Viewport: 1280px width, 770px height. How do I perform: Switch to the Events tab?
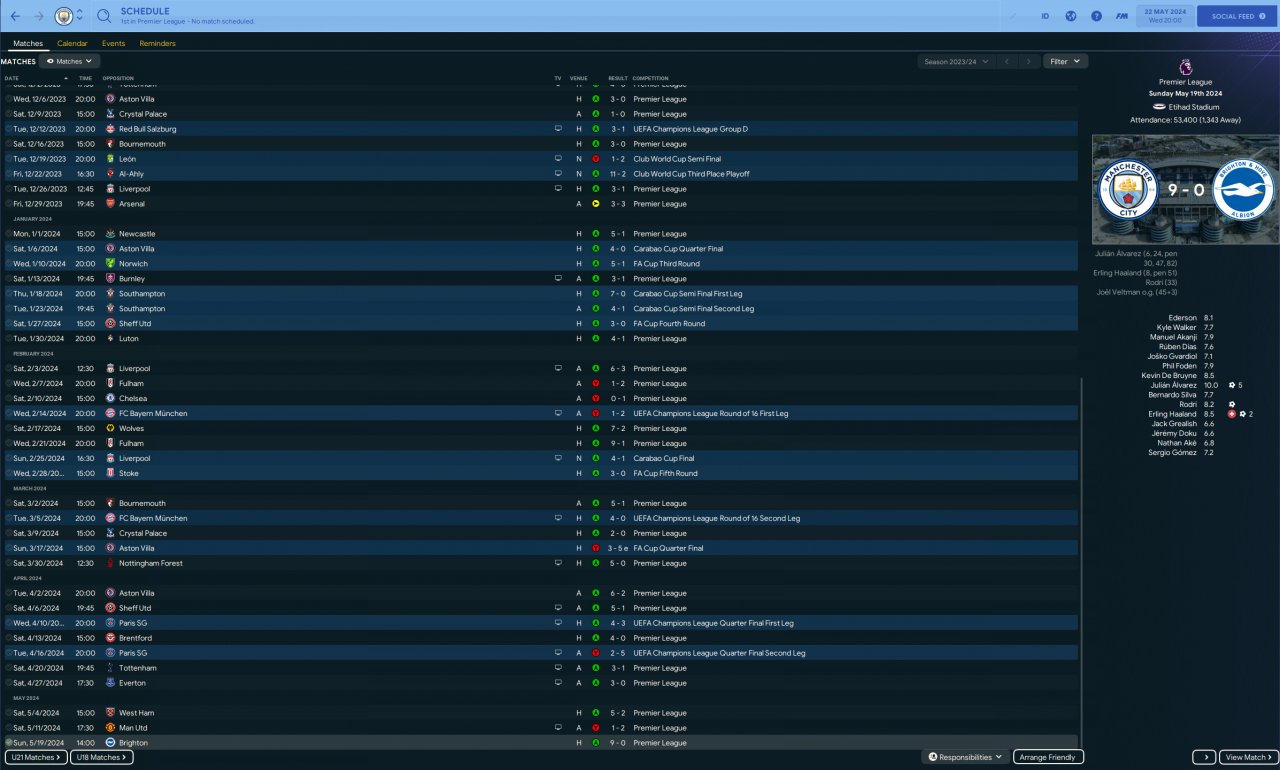[113, 44]
